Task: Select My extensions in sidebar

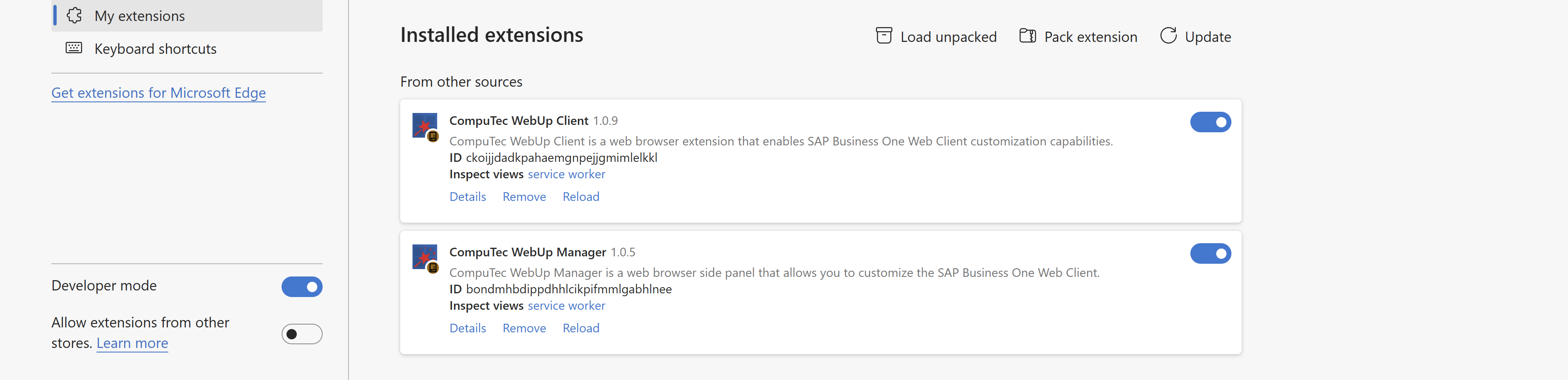Action: [140, 16]
